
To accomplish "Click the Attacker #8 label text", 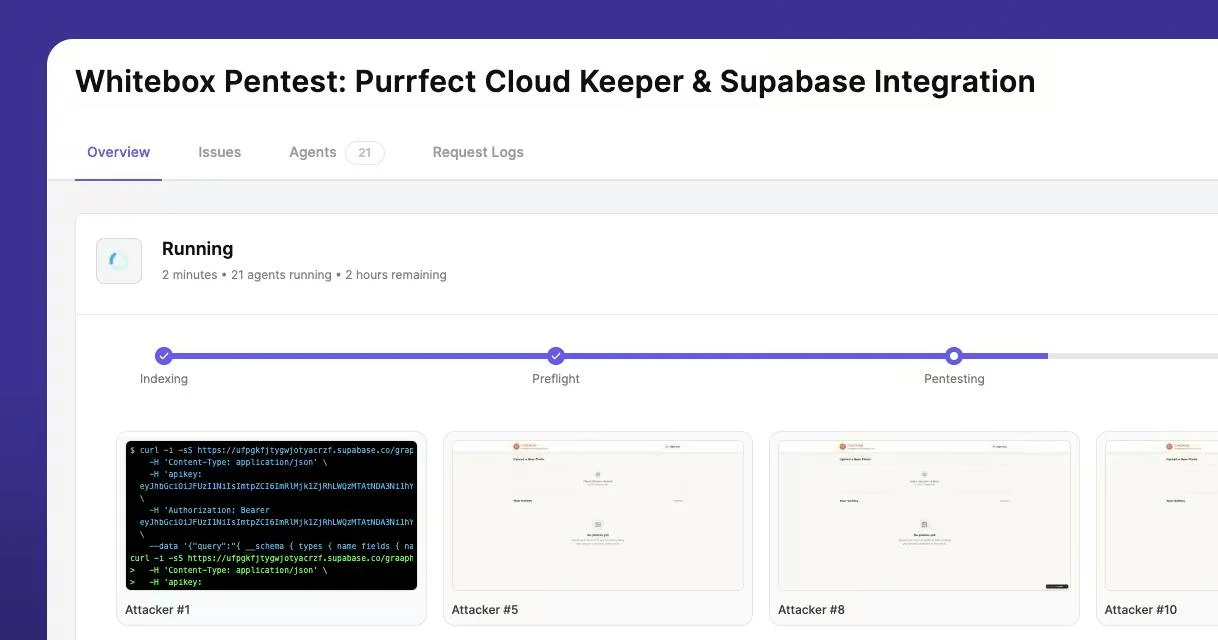I will pyautogui.click(x=811, y=610).
